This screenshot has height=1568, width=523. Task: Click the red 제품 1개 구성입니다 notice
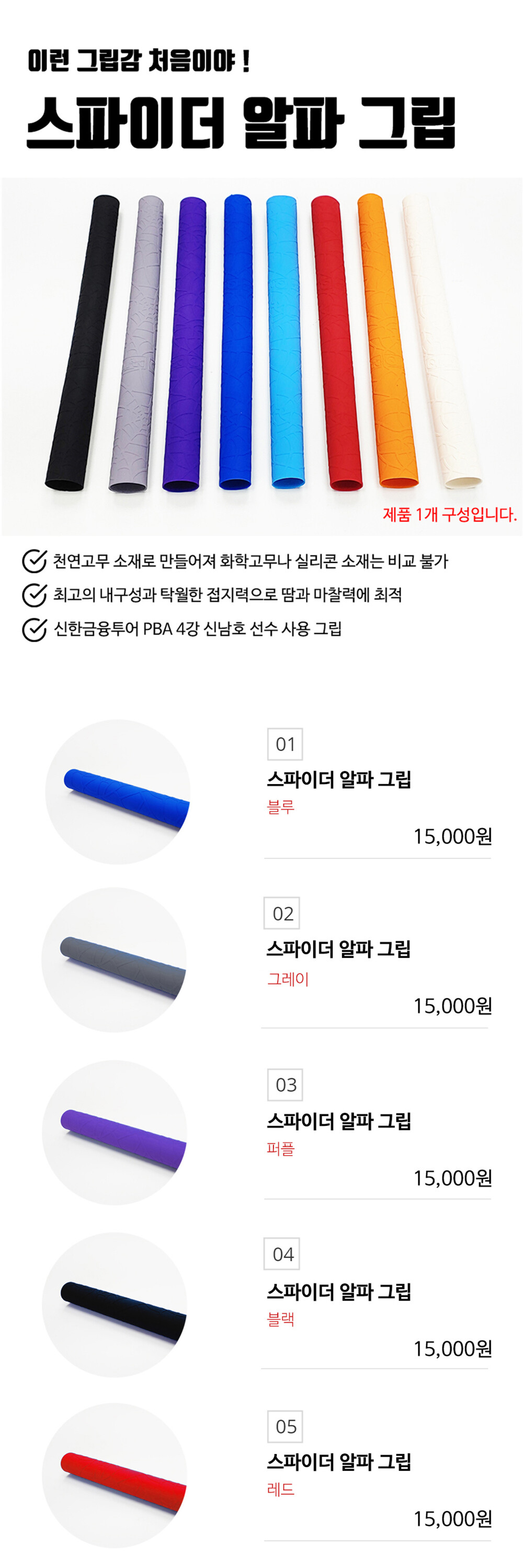point(449,515)
